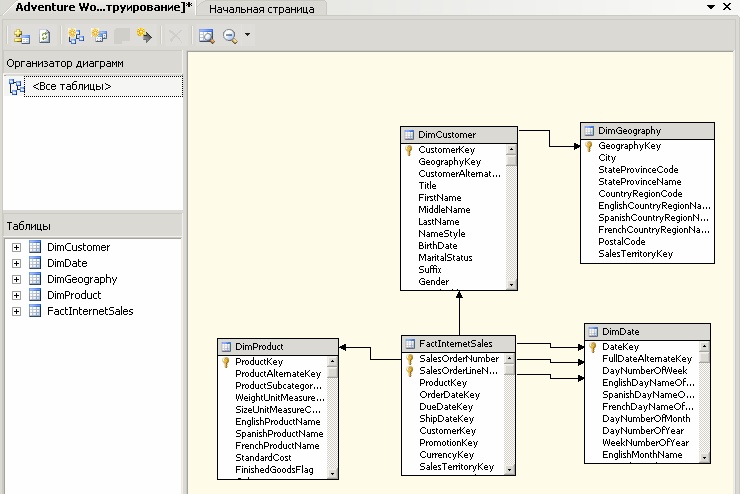Click the DimProduct diagram table header
Screen dimensions: 740x494
point(278,347)
